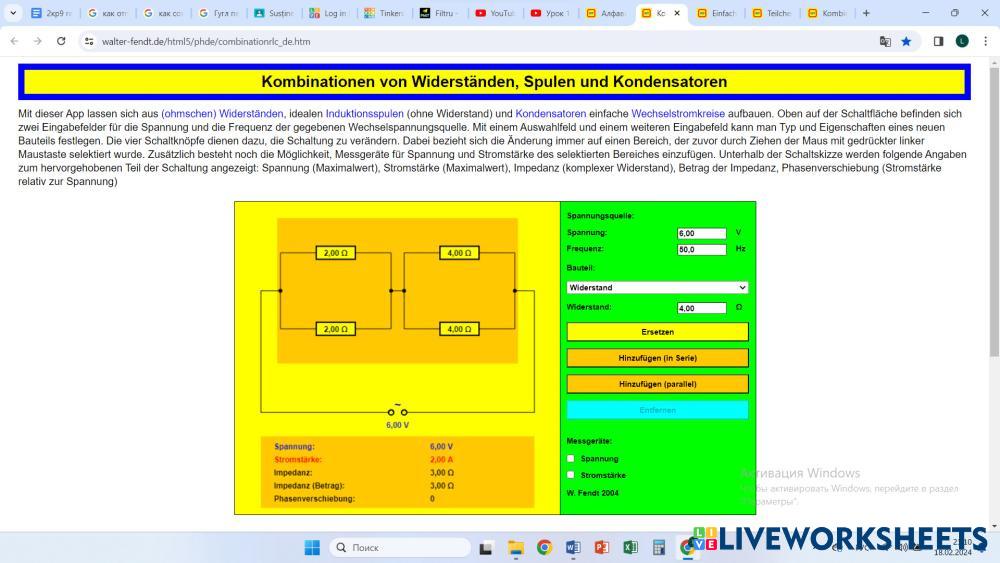Click the Frequenz input field
Image resolution: width=1000 pixels, height=563 pixels.
tap(701, 249)
